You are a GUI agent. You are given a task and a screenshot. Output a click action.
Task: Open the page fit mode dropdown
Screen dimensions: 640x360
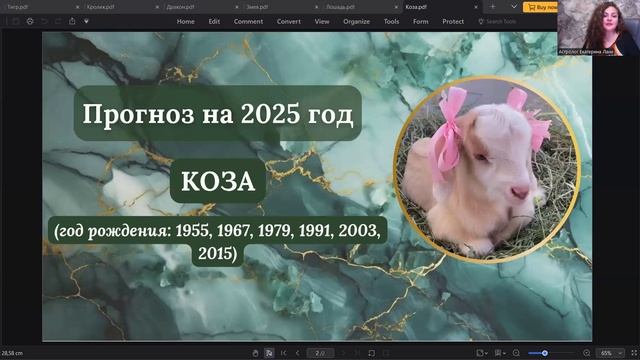[x=482, y=353]
